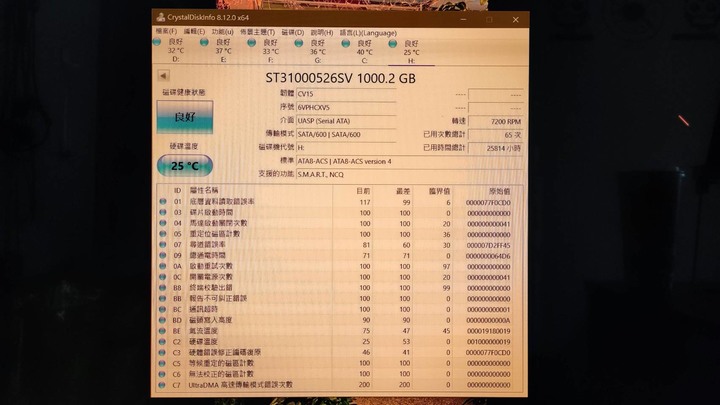The width and height of the screenshot is (720, 405).
Task: Click the interface field UASP (Serial ATA)
Action: pos(346,121)
